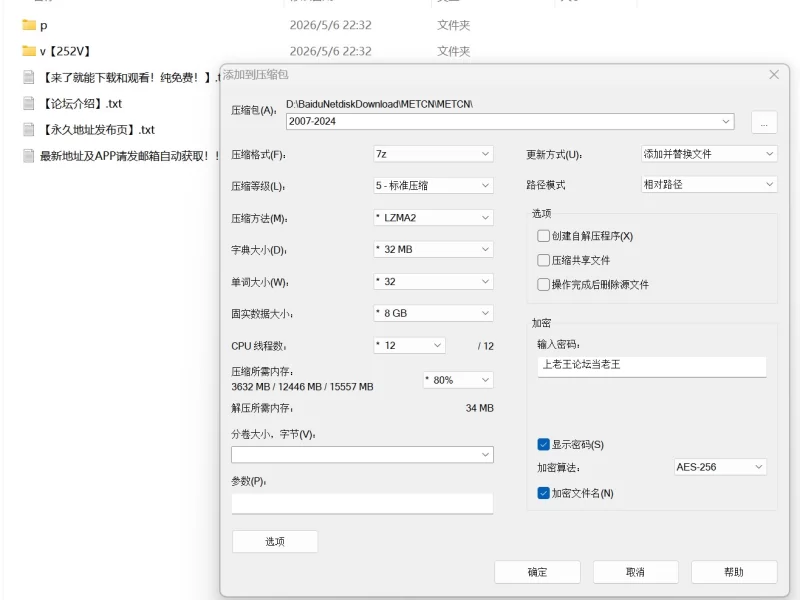Click the 【来了就能下载和观看】 text file icon
This screenshot has width=800, height=600.
tap(29, 78)
